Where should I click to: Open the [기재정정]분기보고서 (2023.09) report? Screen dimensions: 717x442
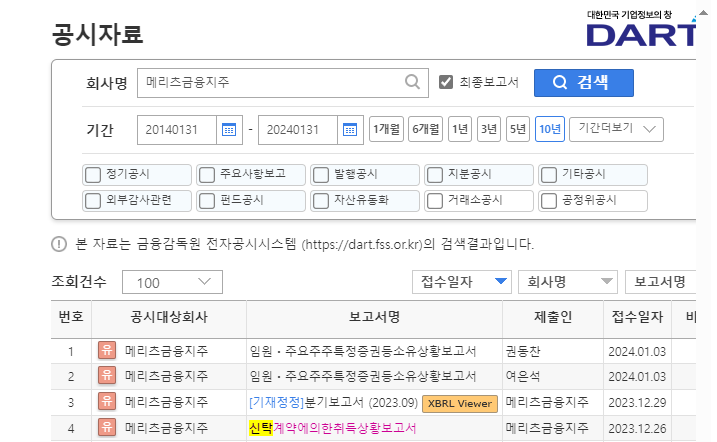tap(333, 402)
